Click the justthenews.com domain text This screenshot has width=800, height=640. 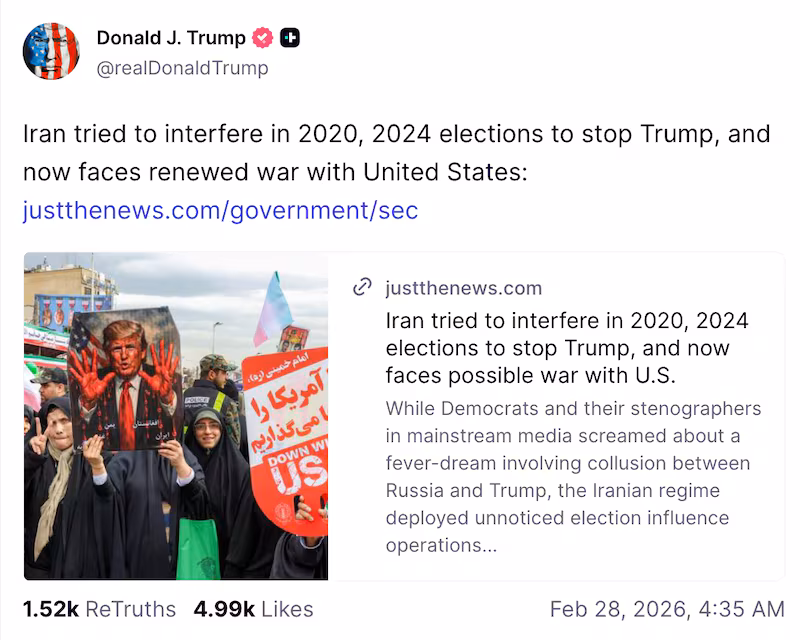(464, 288)
